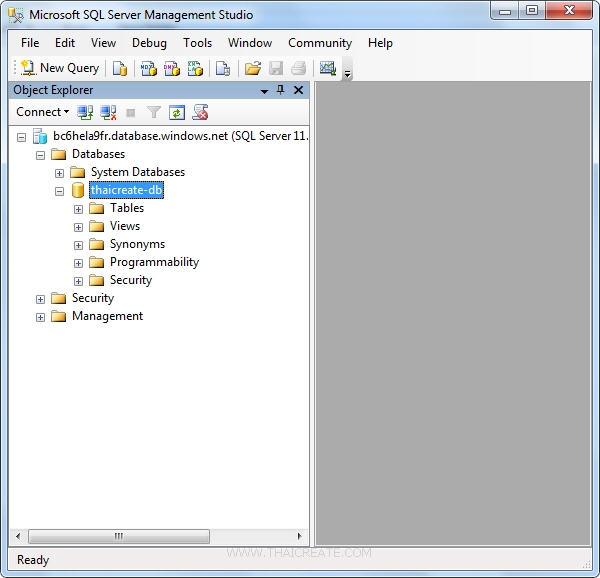This screenshot has height=578, width=600.
Task: Click the Stop square icon
Action: (131, 113)
